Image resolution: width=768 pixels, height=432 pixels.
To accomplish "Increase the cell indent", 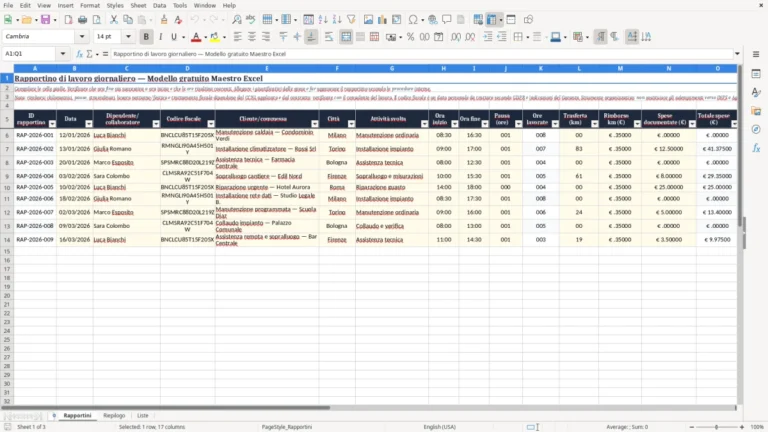I will 487,37.
